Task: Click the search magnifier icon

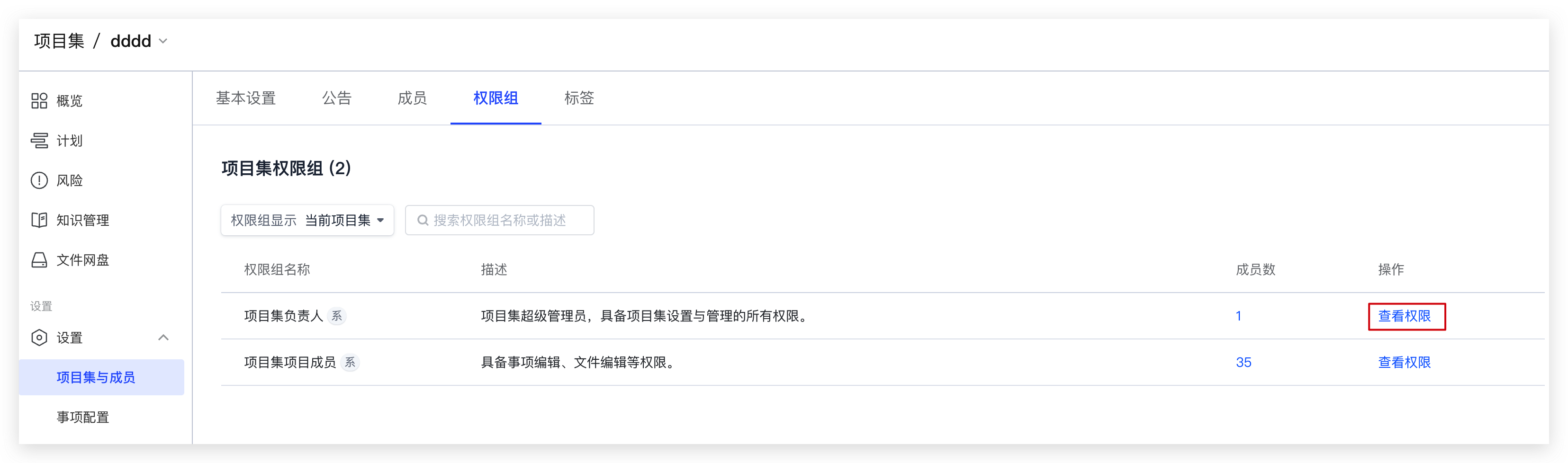Action: tap(423, 220)
